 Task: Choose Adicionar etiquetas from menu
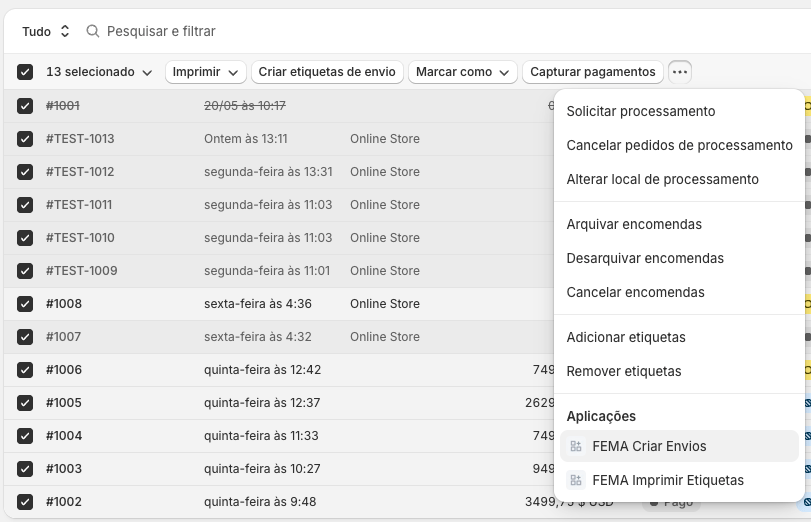click(x=679, y=337)
